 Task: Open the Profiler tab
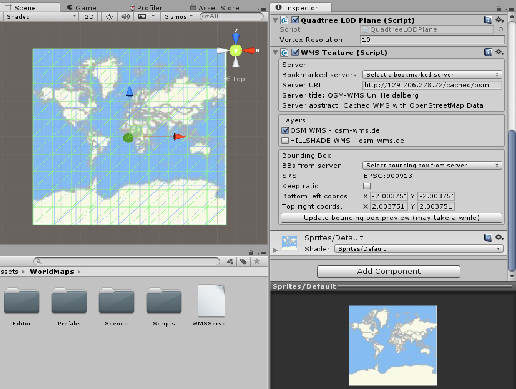[146, 7]
